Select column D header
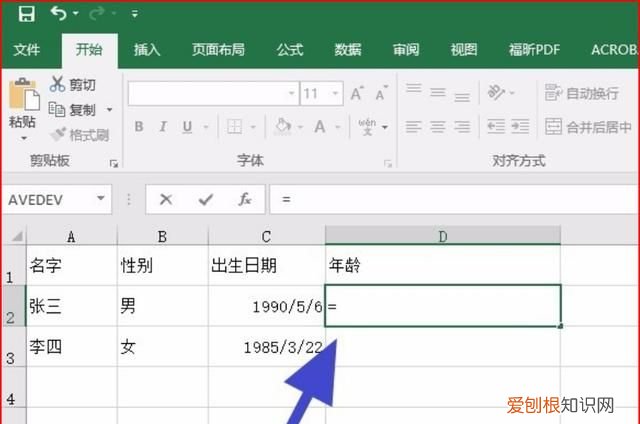The width and height of the screenshot is (640, 424). click(443, 236)
